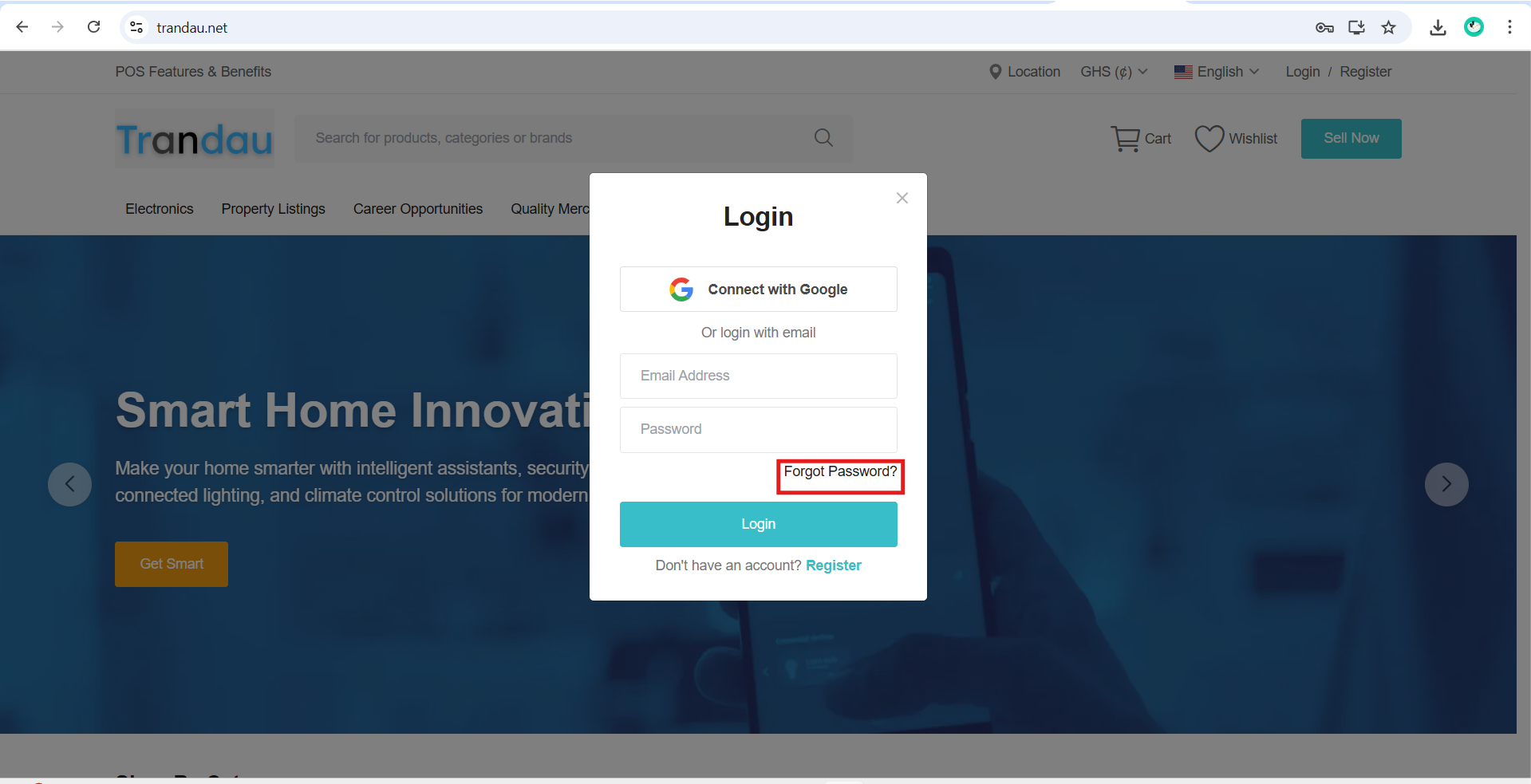Click the search magnifier icon

(x=823, y=138)
